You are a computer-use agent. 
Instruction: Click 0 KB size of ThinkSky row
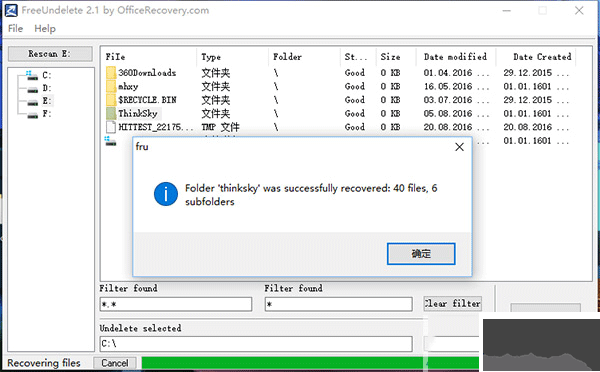(x=390, y=114)
